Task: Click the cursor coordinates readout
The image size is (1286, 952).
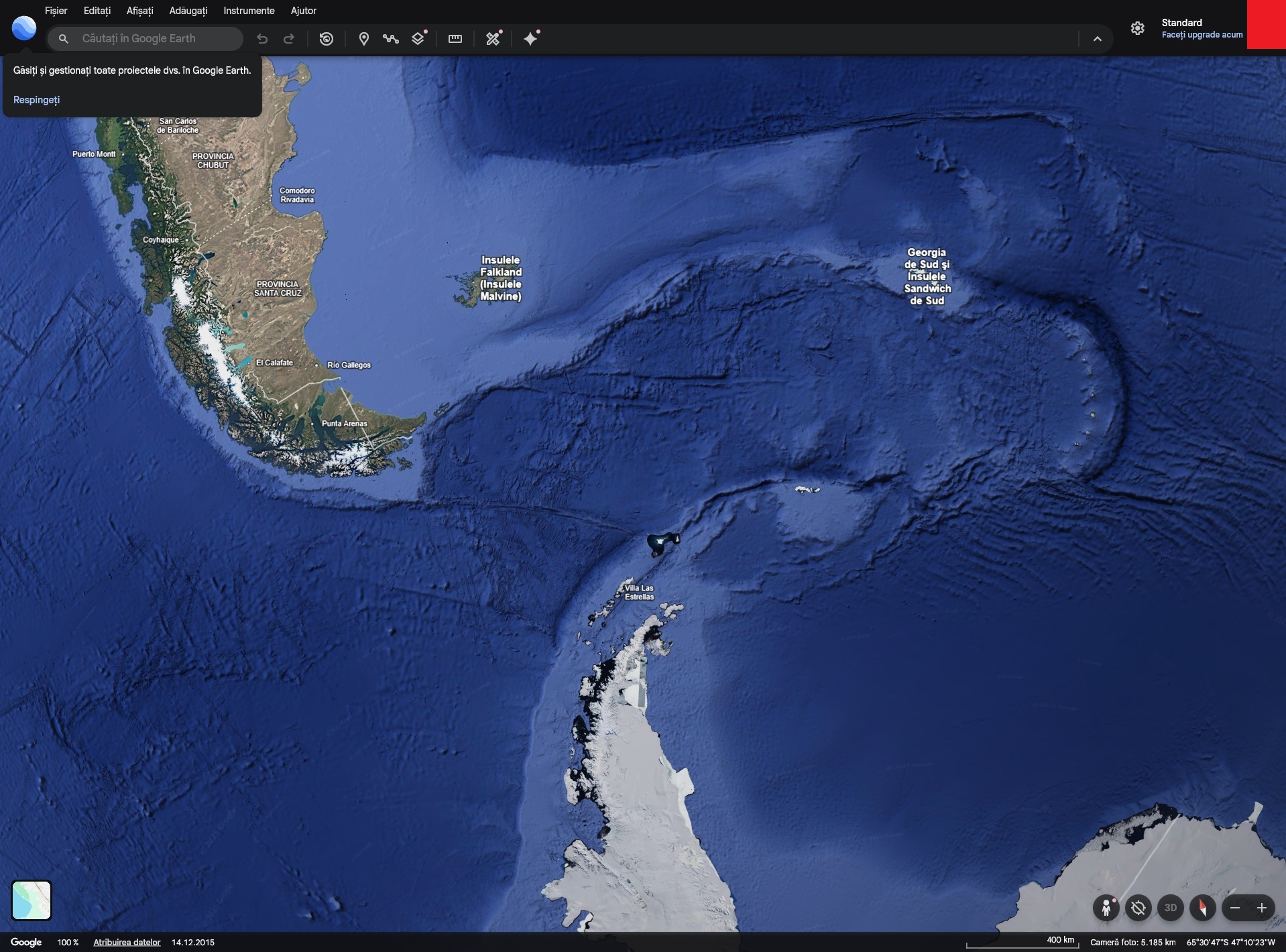Action: coord(1231,942)
